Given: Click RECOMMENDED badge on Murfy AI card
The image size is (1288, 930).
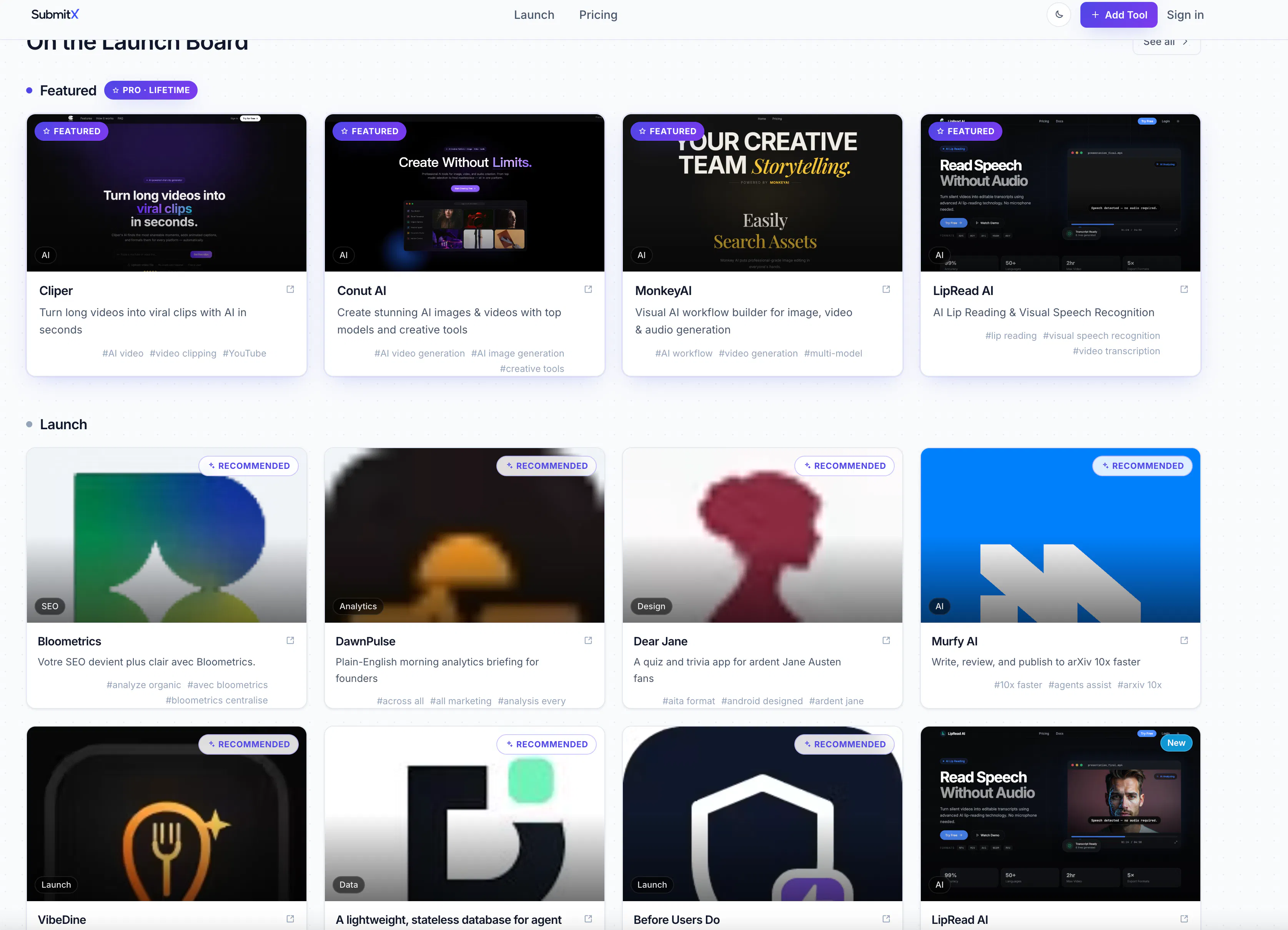Looking at the screenshot, I should pyautogui.click(x=1143, y=466).
